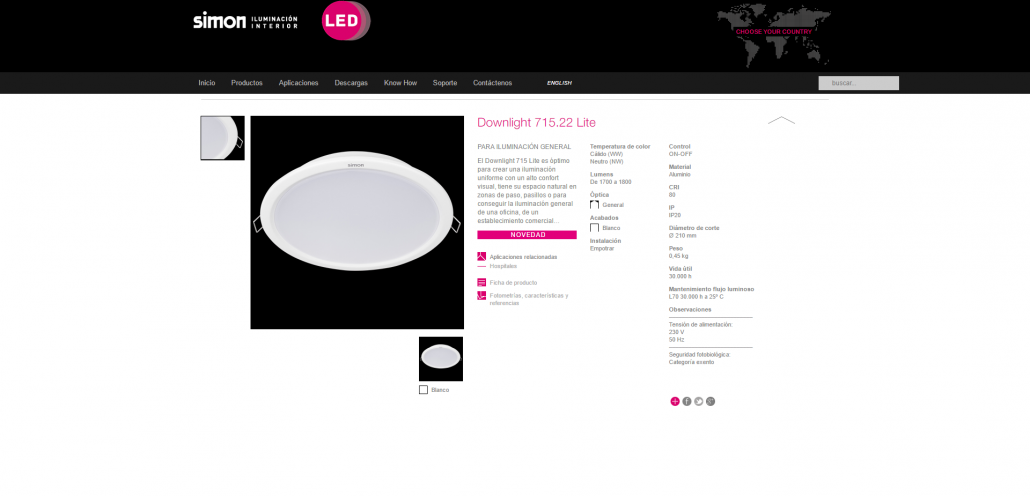Open the Productos menu
1030x496 pixels.
click(247, 83)
